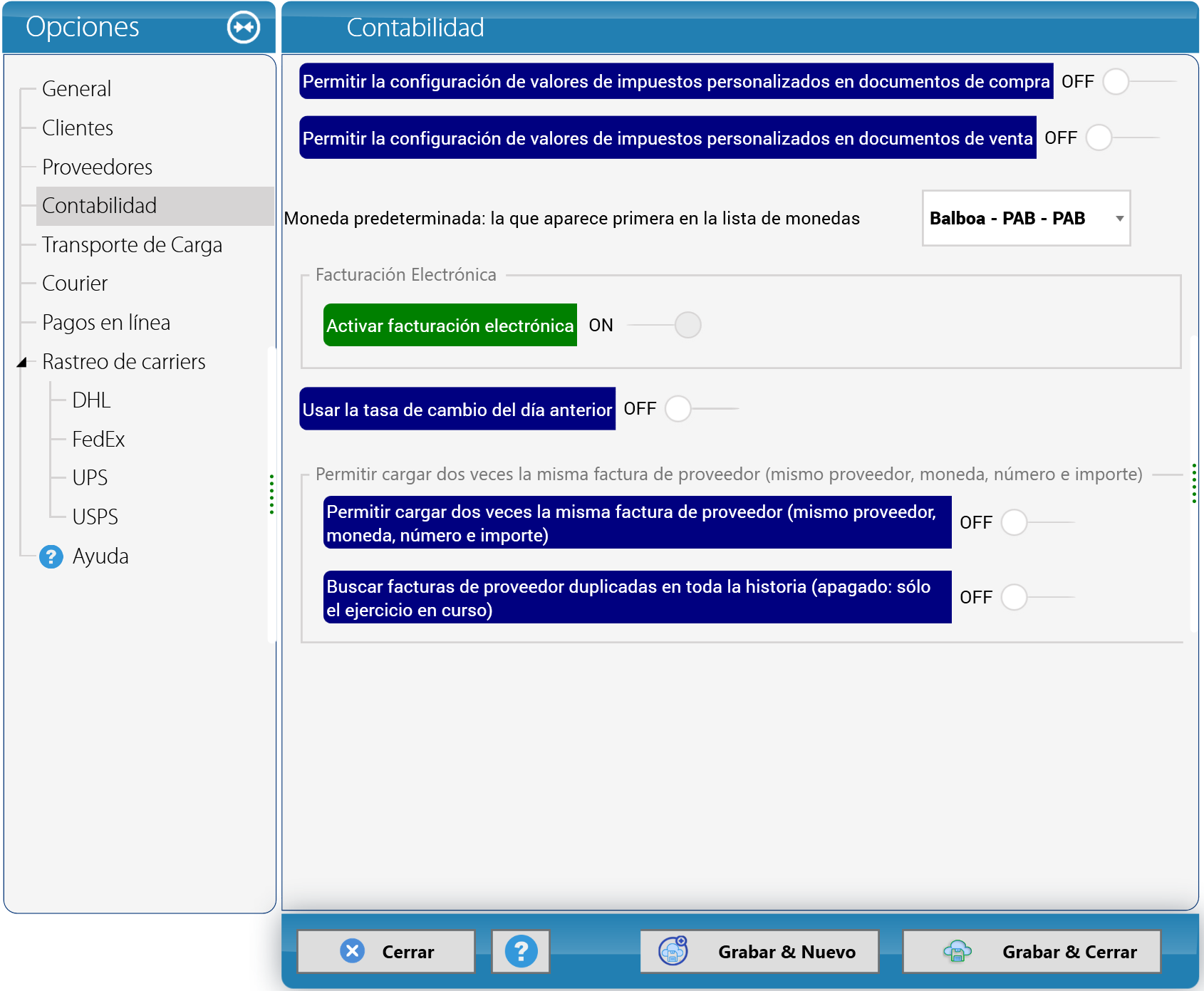Open USPS carrier settings
This screenshot has width=1204, height=991.
(x=95, y=517)
